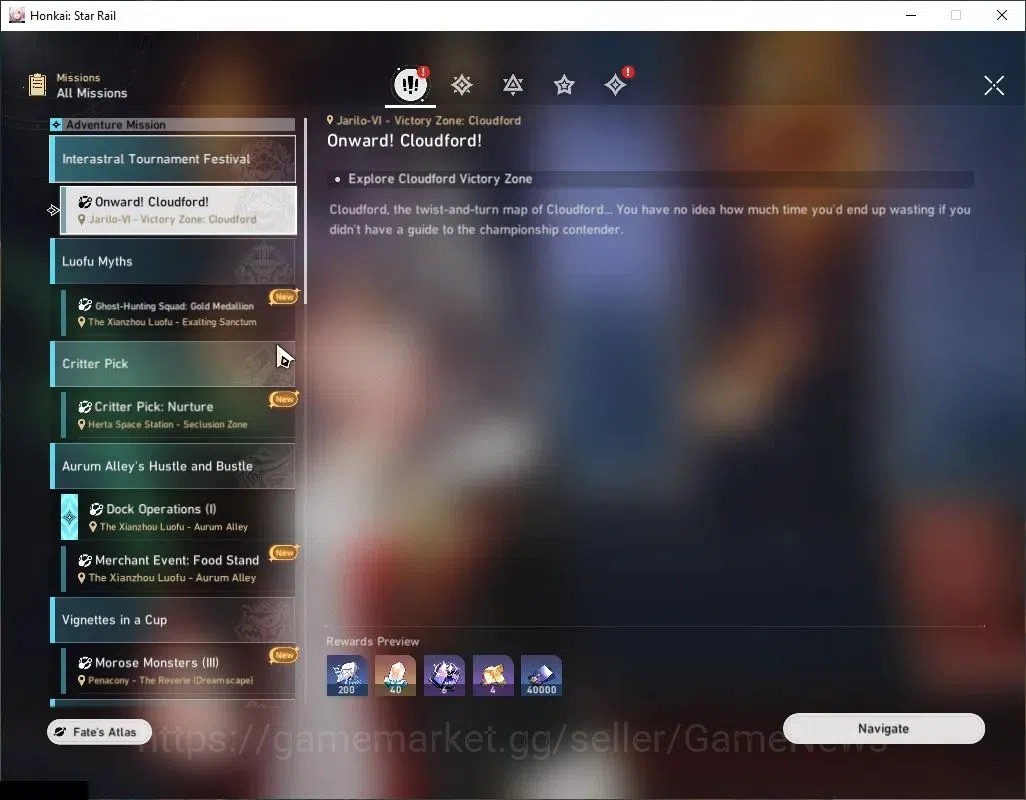1026x800 pixels.
Task: Open the triangle-star mission category tab
Action: click(513, 84)
